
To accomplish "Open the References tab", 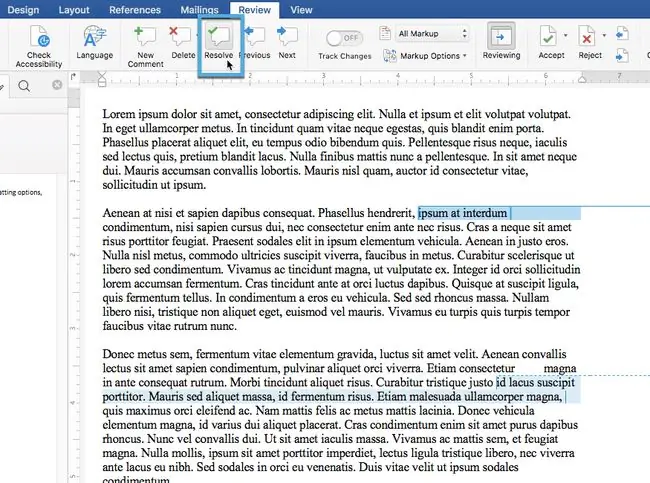I will coord(135,10).
